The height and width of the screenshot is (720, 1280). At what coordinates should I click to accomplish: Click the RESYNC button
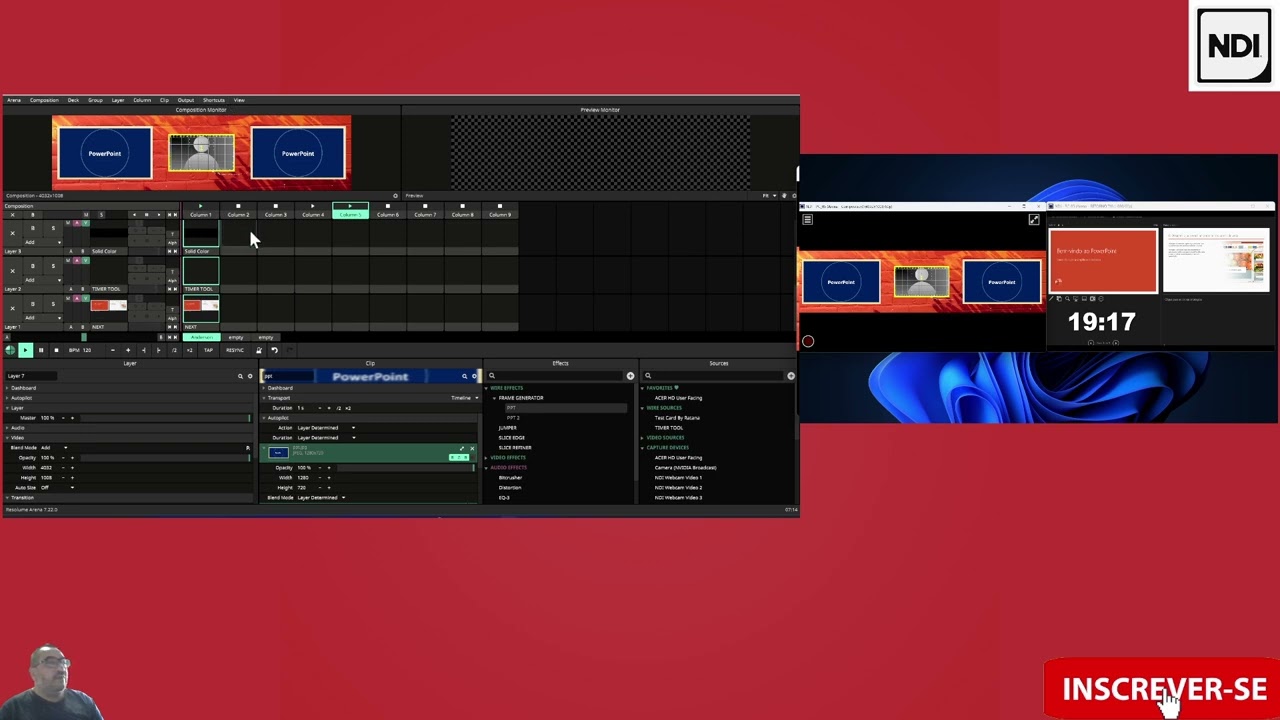[235, 350]
